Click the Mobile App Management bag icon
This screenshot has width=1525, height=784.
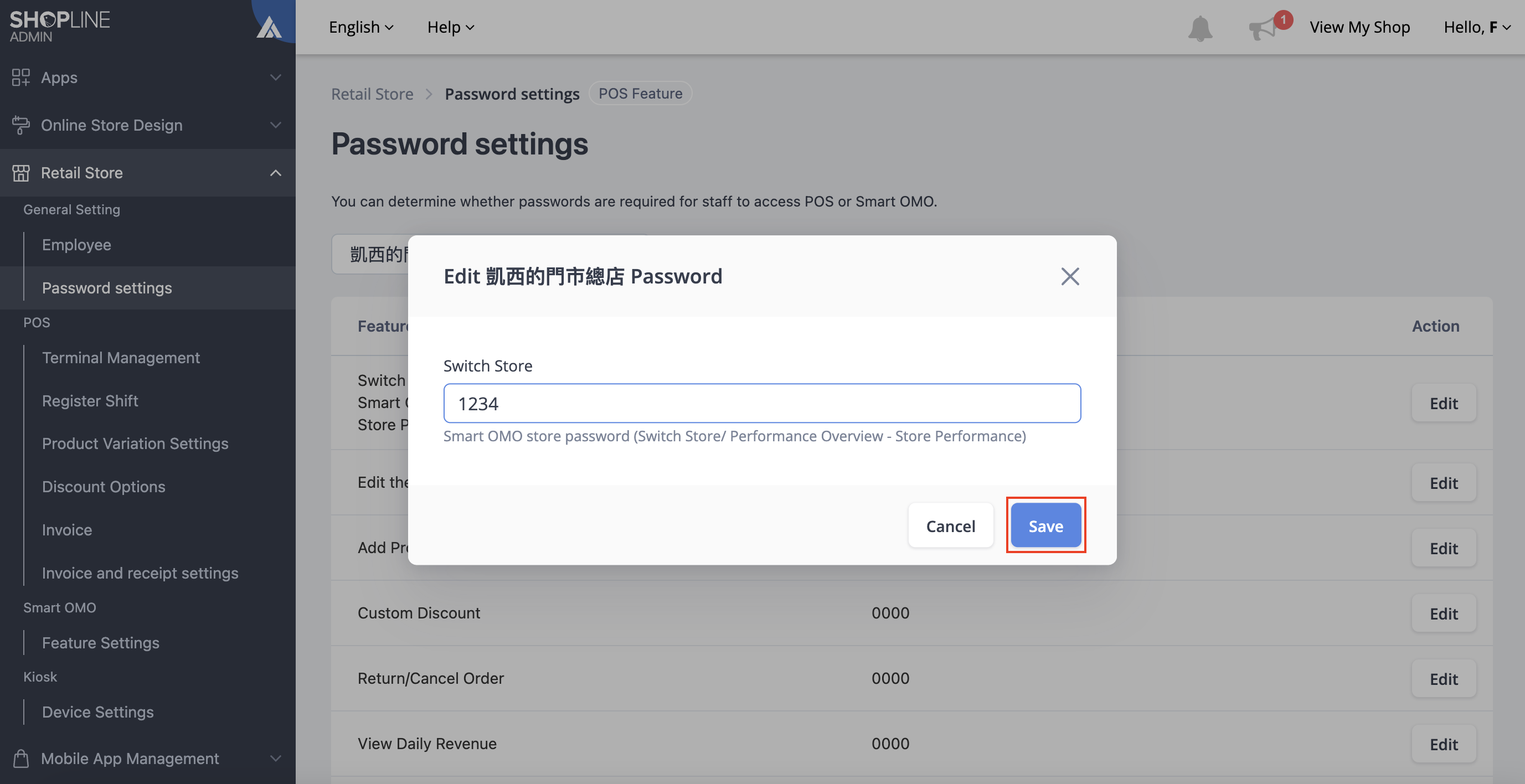(x=20, y=759)
